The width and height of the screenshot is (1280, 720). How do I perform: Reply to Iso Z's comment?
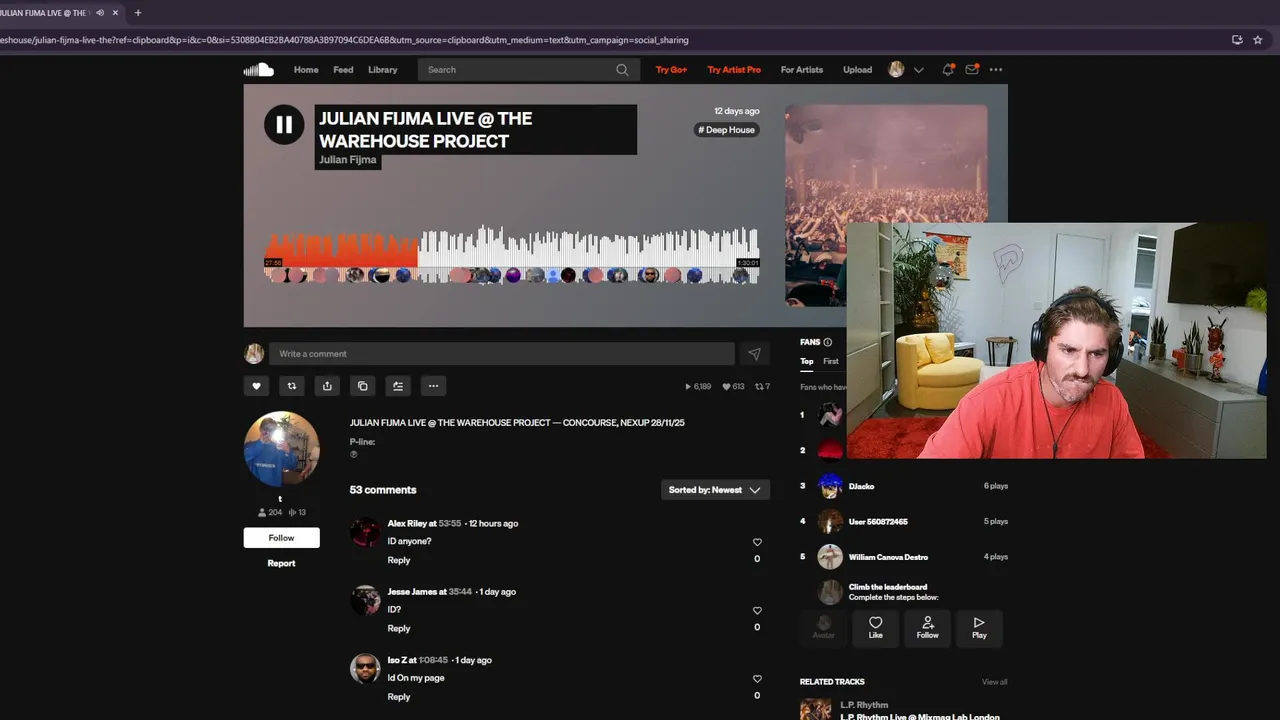click(x=399, y=697)
